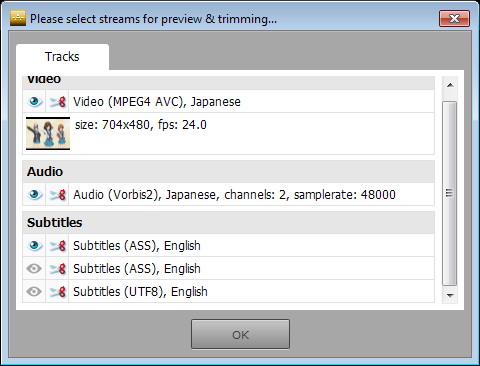Disable preview of first ASS English subtitles
Image resolution: width=480 pixels, height=366 pixels.
34,246
